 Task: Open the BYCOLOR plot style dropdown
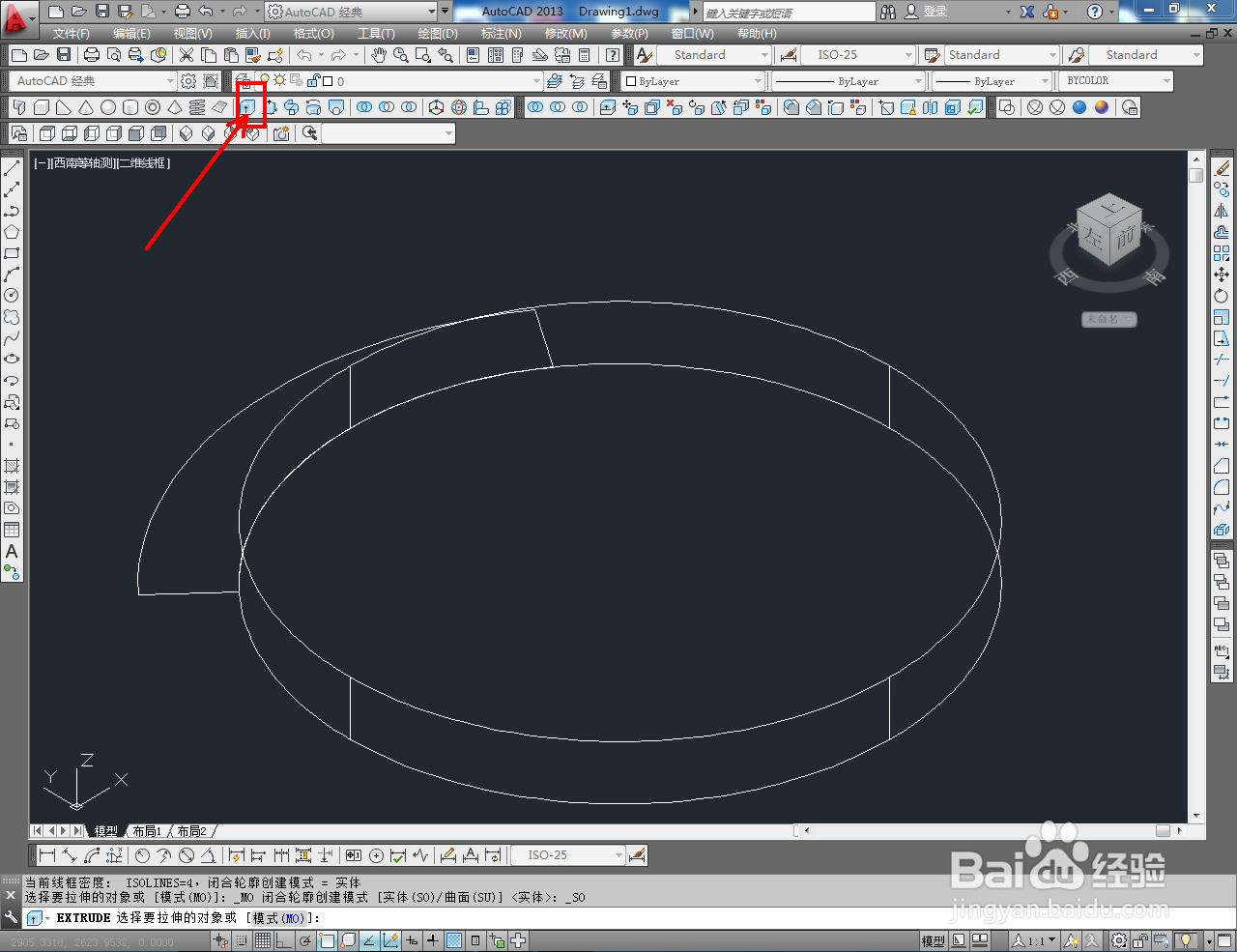pos(1116,81)
